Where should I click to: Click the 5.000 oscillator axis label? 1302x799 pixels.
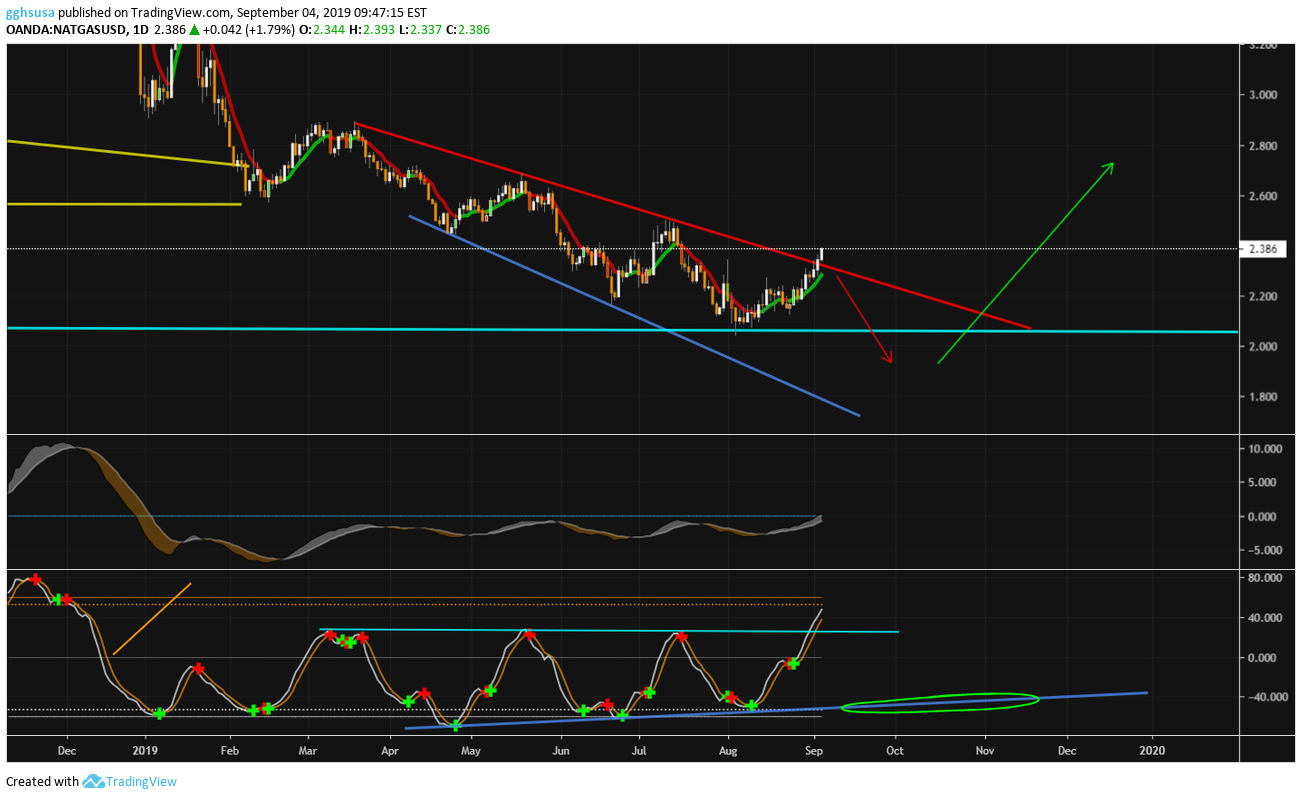(1264, 483)
